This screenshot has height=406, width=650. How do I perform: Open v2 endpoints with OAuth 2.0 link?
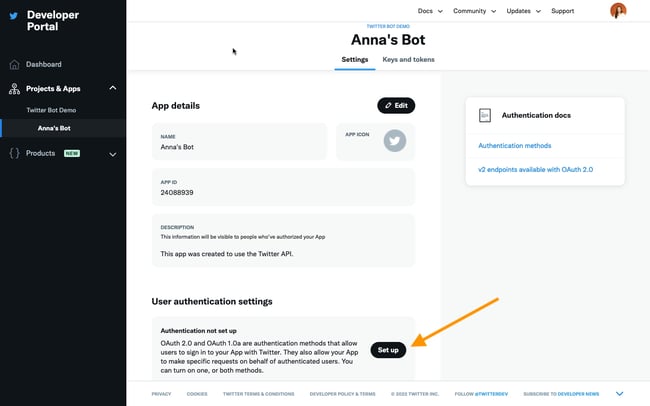pos(535,169)
